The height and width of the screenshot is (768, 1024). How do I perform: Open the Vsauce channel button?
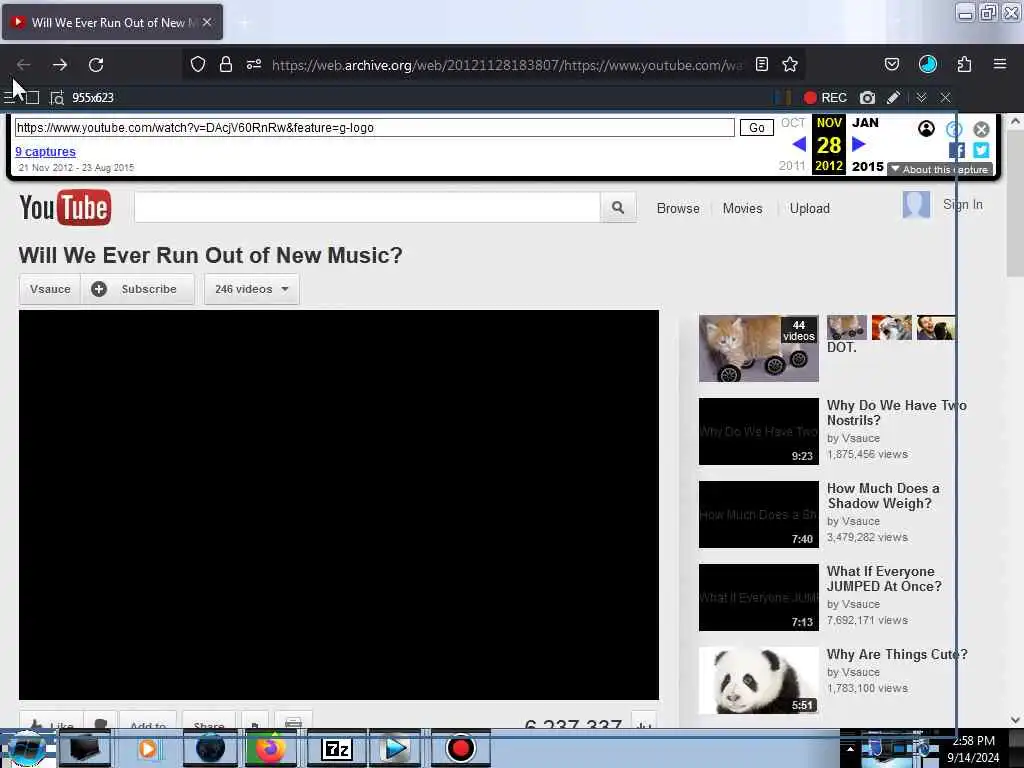coord(50,289)
